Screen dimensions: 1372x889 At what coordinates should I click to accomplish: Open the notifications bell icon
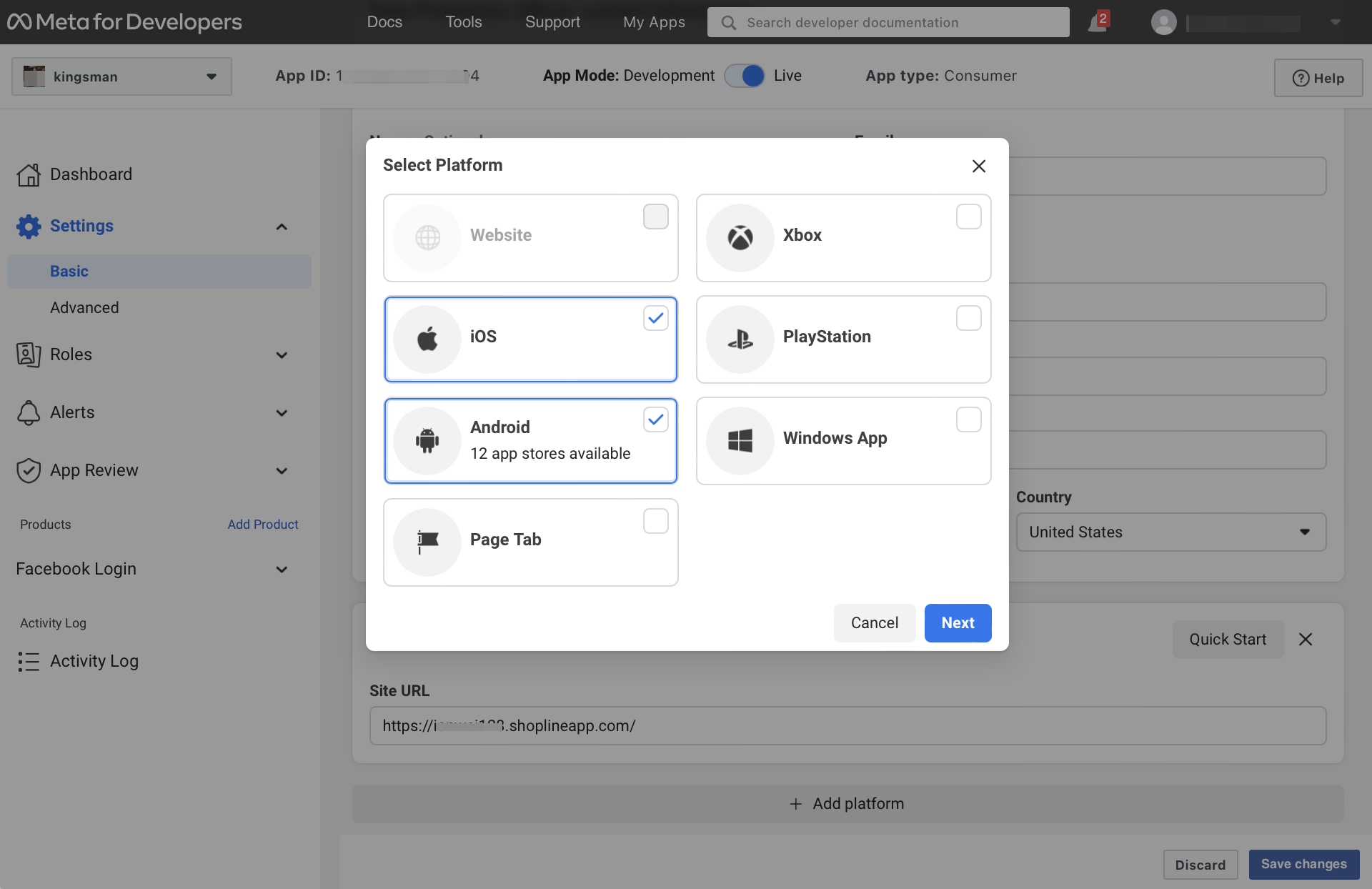[1097, 22]
